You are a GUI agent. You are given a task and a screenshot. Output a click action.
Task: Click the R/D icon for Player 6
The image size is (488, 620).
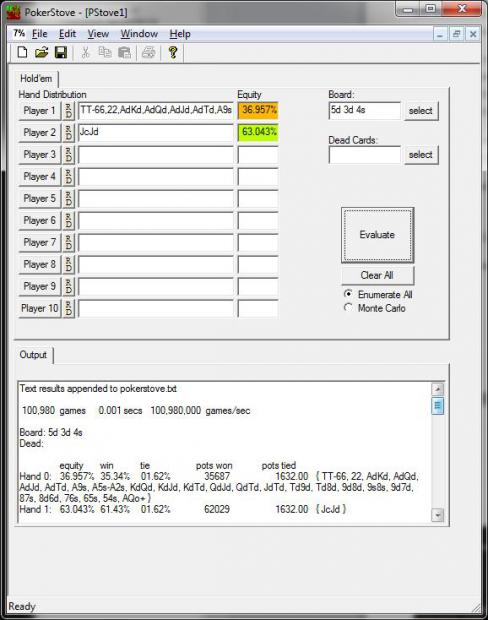(x=68, y=220)
